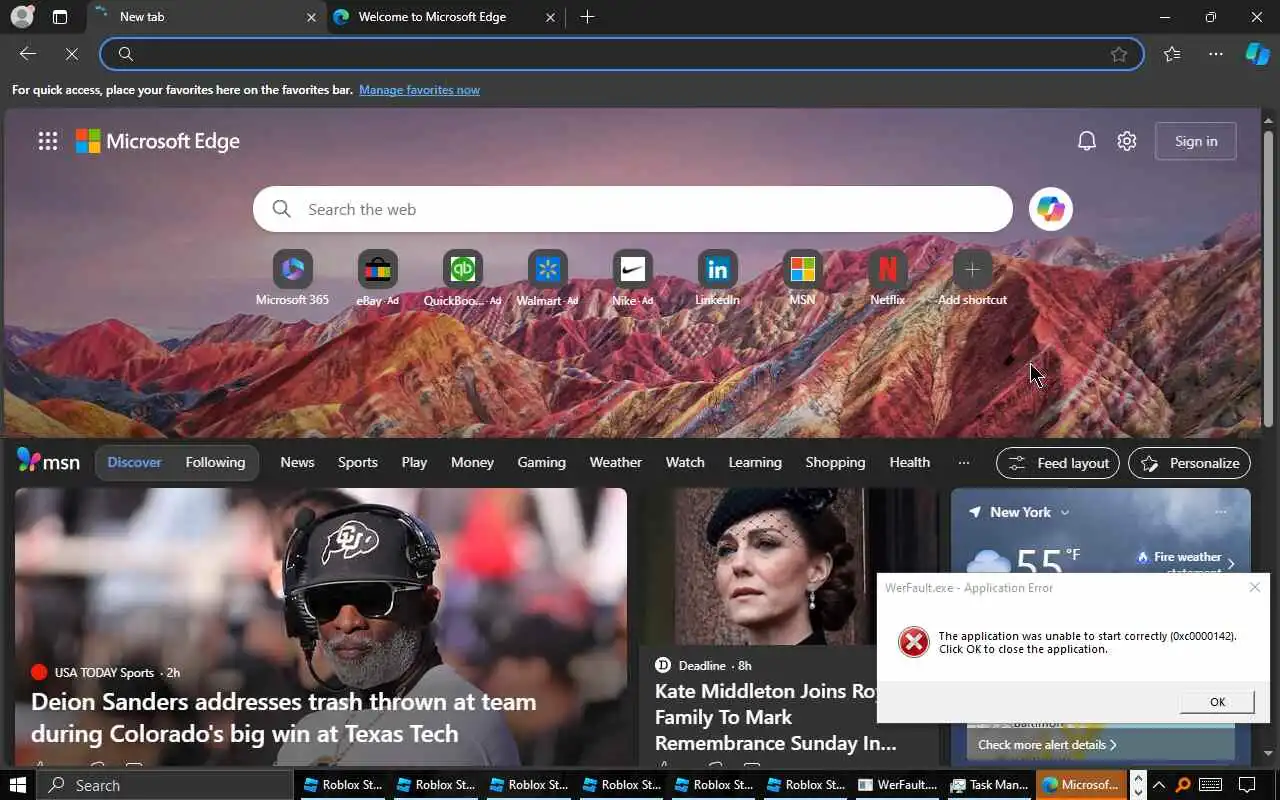Click the address bar input
1280x800 pixels.
621,54
